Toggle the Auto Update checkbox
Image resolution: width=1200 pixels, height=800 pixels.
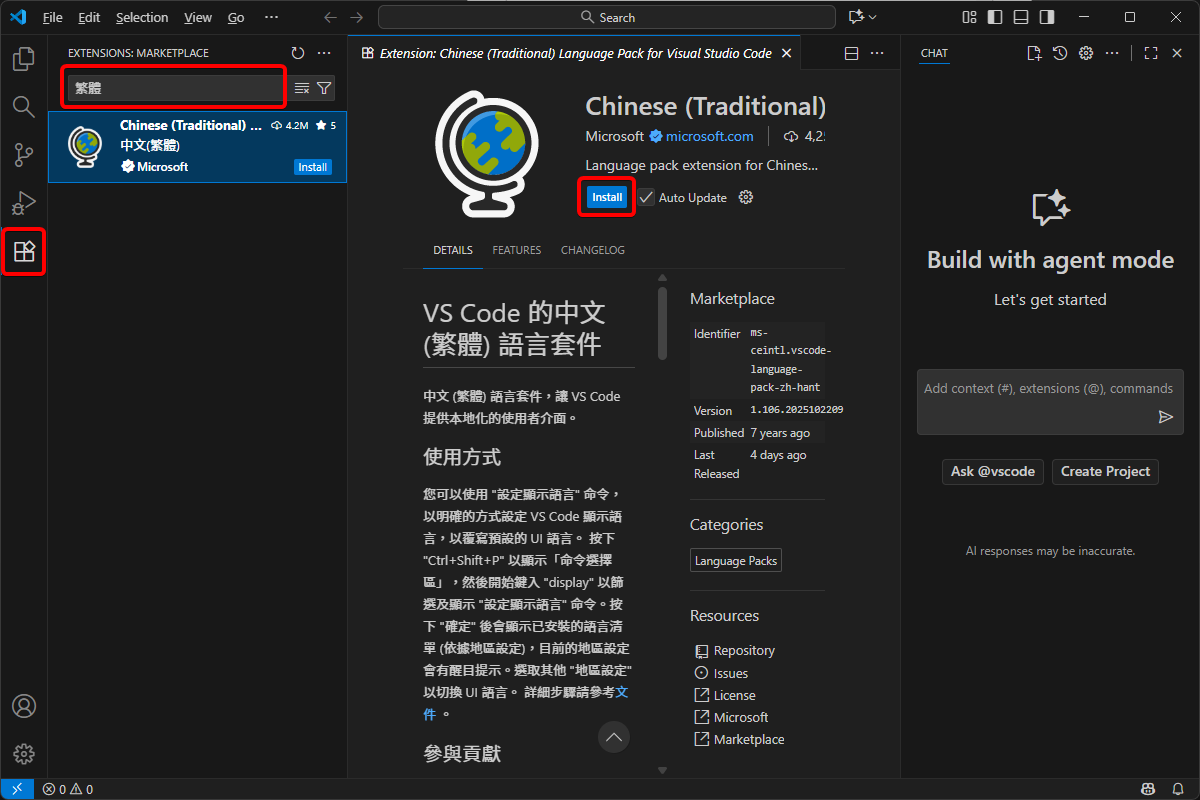[x=647, y=197]
